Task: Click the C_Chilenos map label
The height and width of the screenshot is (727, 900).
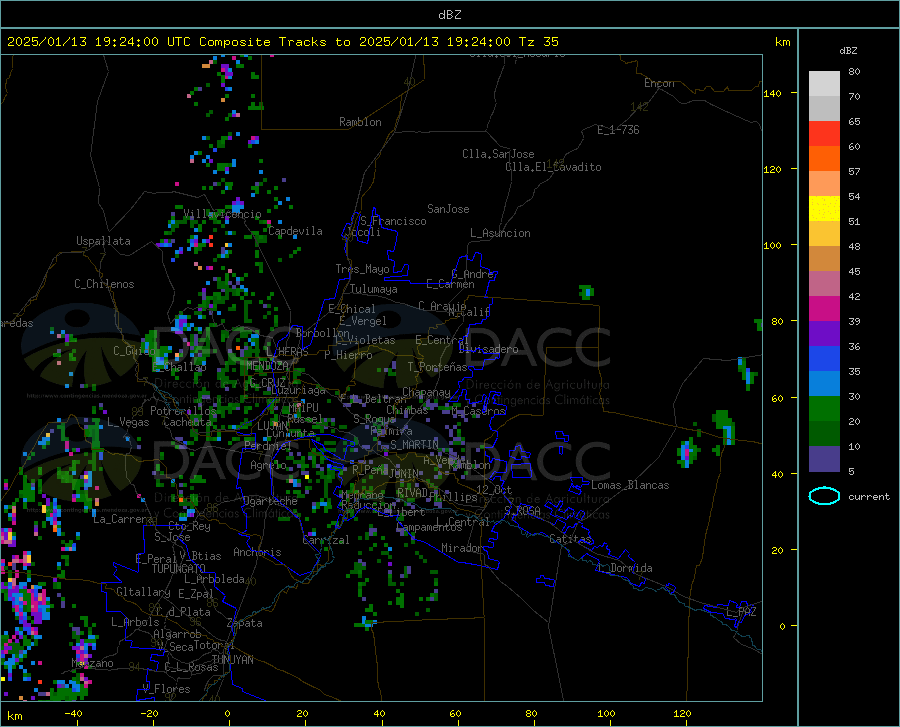Action: coord(104,284)
